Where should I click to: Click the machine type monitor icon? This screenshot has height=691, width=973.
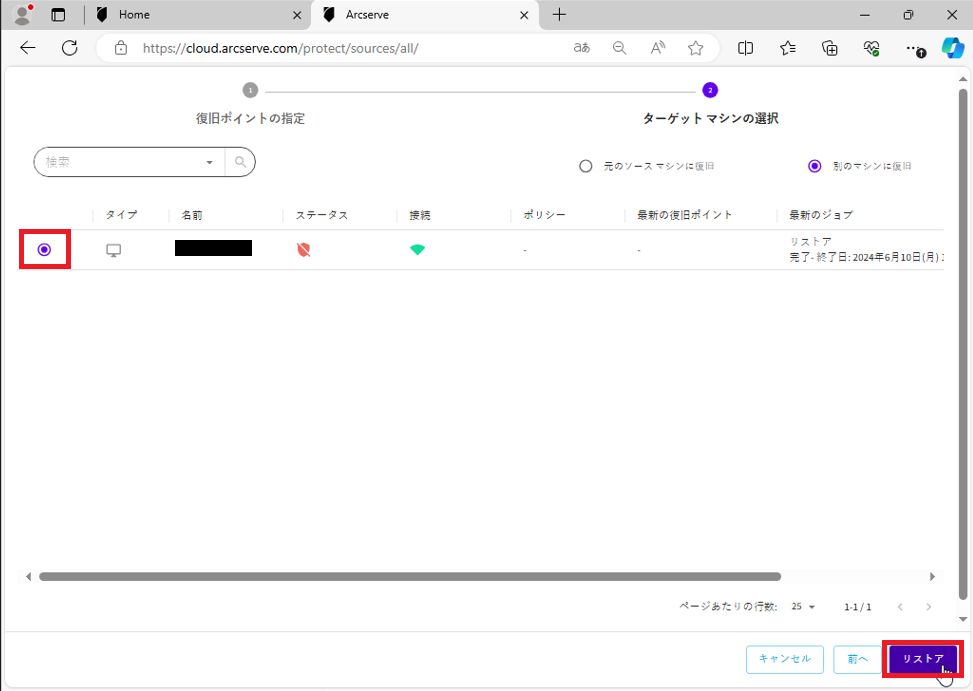click(x=114, y=250)
